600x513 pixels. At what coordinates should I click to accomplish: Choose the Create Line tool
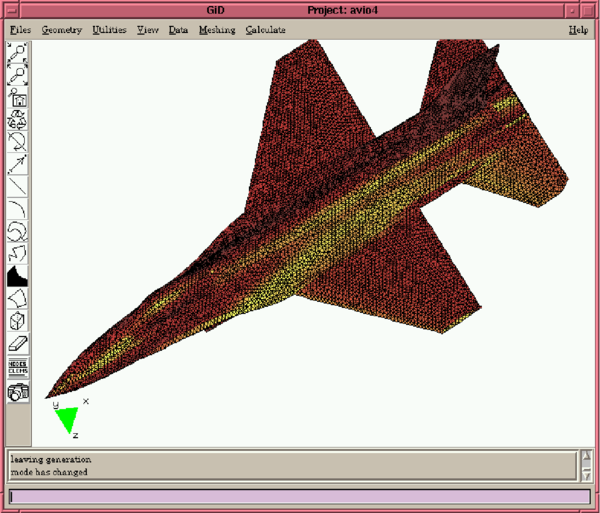point(18,186)
